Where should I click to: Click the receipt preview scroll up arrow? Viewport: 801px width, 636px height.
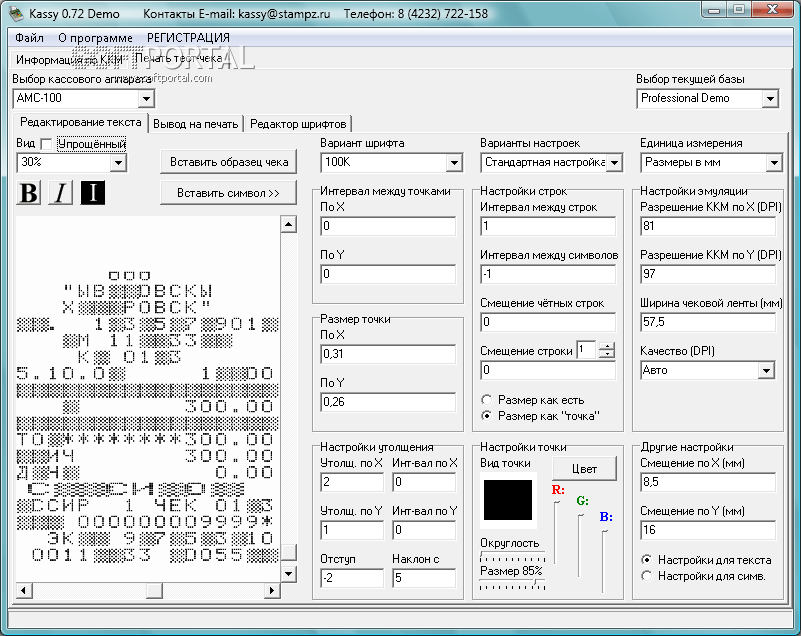coord(289,224)
